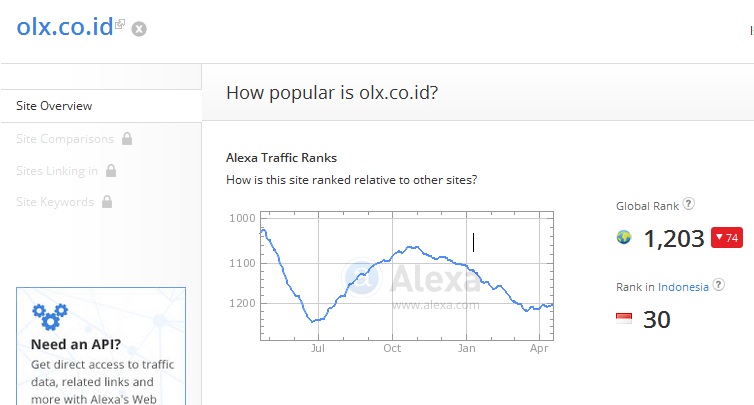Click the red 74 rank change badge
The image size is (754, 405).
(726, 238)
